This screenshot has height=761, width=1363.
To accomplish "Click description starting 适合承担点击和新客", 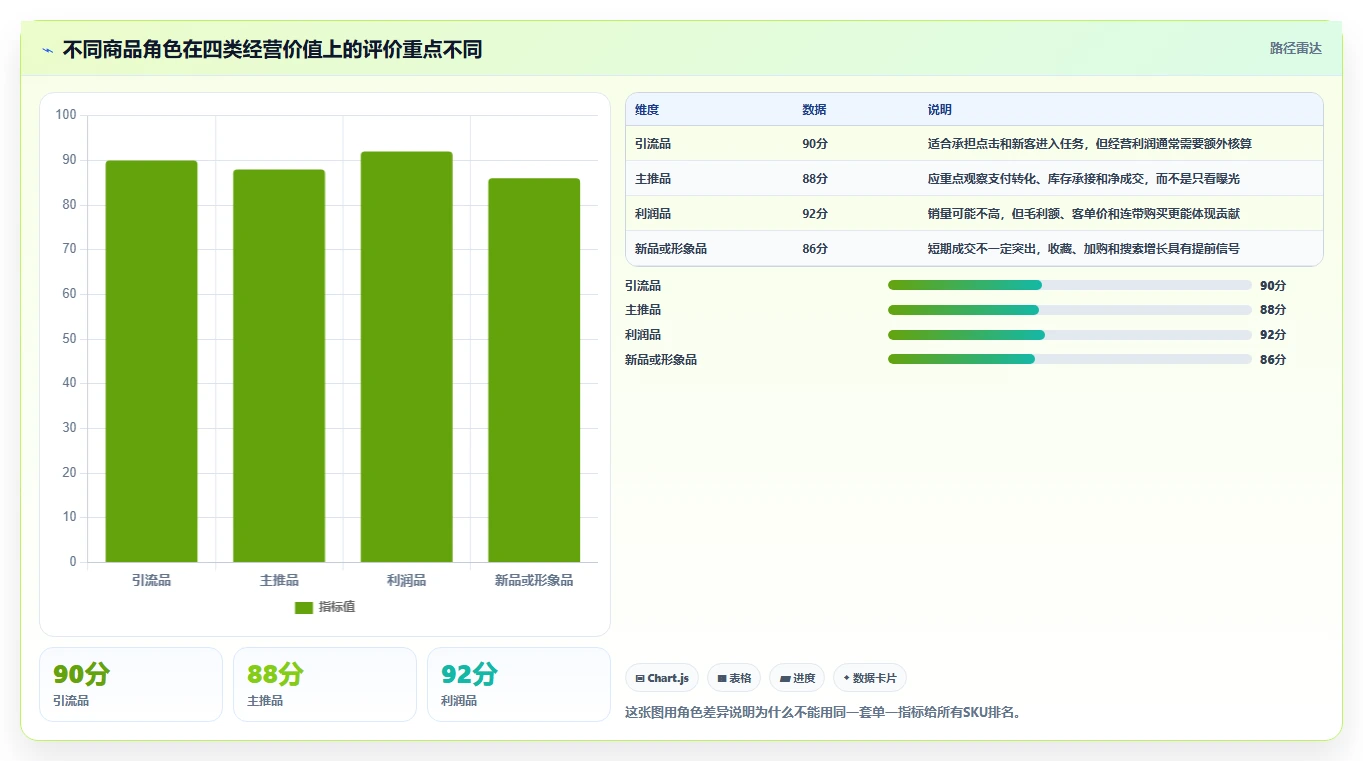I will 1090,144.
